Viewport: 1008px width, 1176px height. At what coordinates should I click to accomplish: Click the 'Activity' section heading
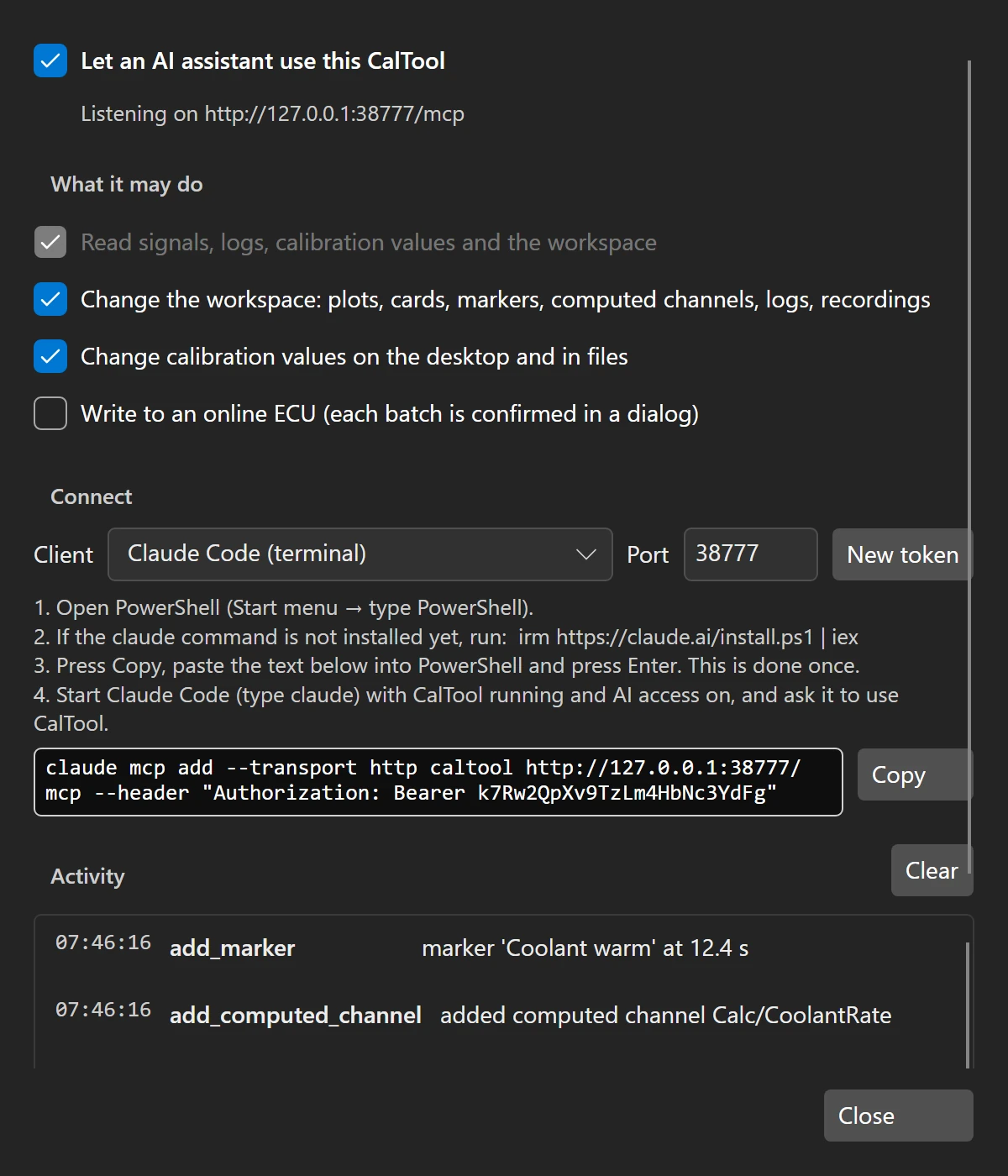tap(87, 876)
